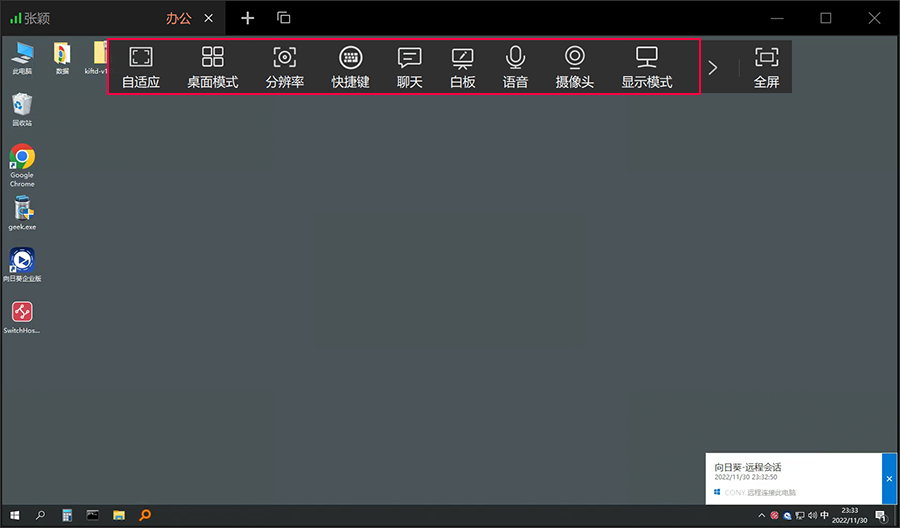Switch to 全屏 fullscreen view
Screen dimensions: 900x528
(x=766, y=67)
